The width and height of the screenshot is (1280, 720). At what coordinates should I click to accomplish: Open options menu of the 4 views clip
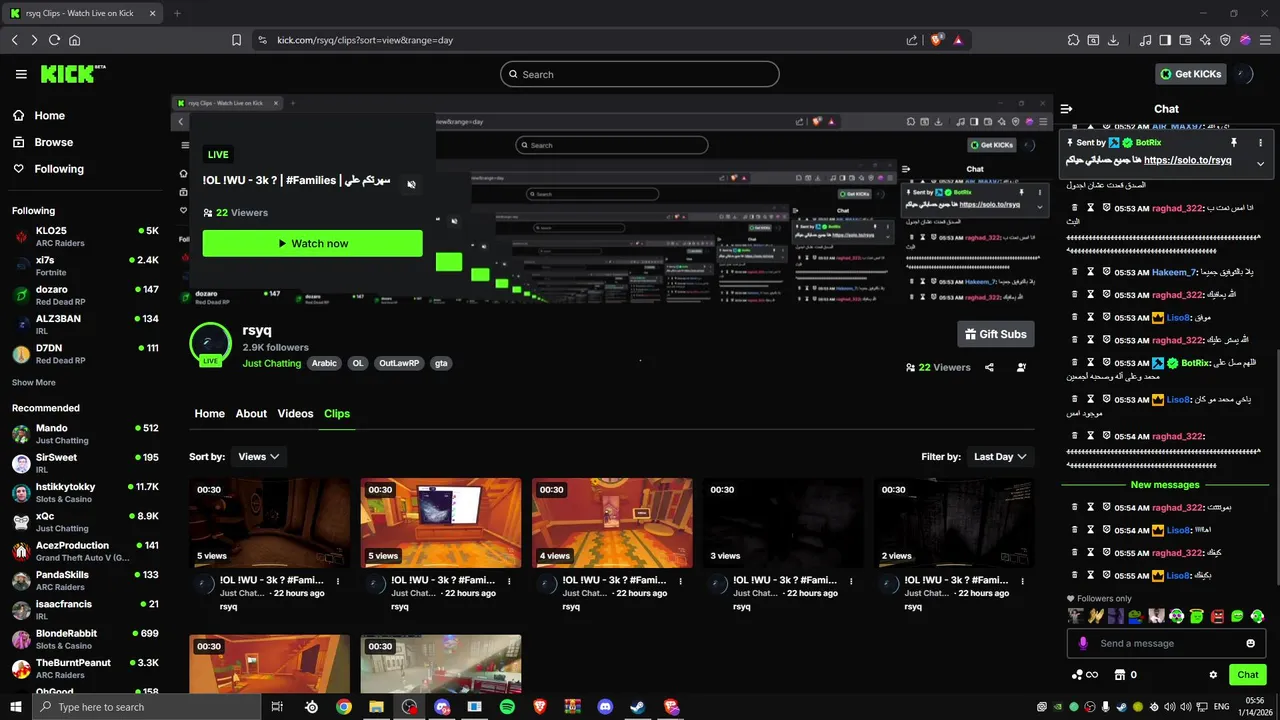coord(680,580)
